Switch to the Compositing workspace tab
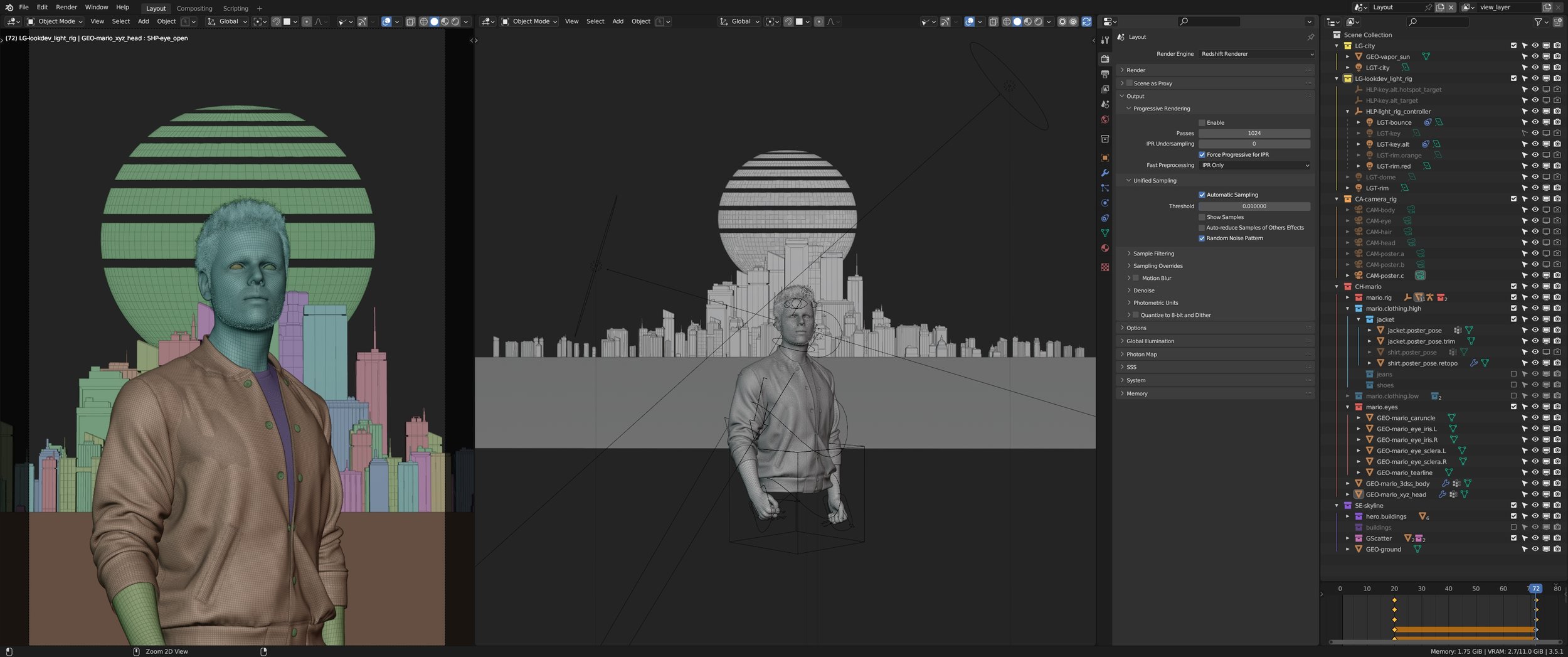Image resolution: width=1568 pixels, height=657 pixels. click(x=194, y=8)
